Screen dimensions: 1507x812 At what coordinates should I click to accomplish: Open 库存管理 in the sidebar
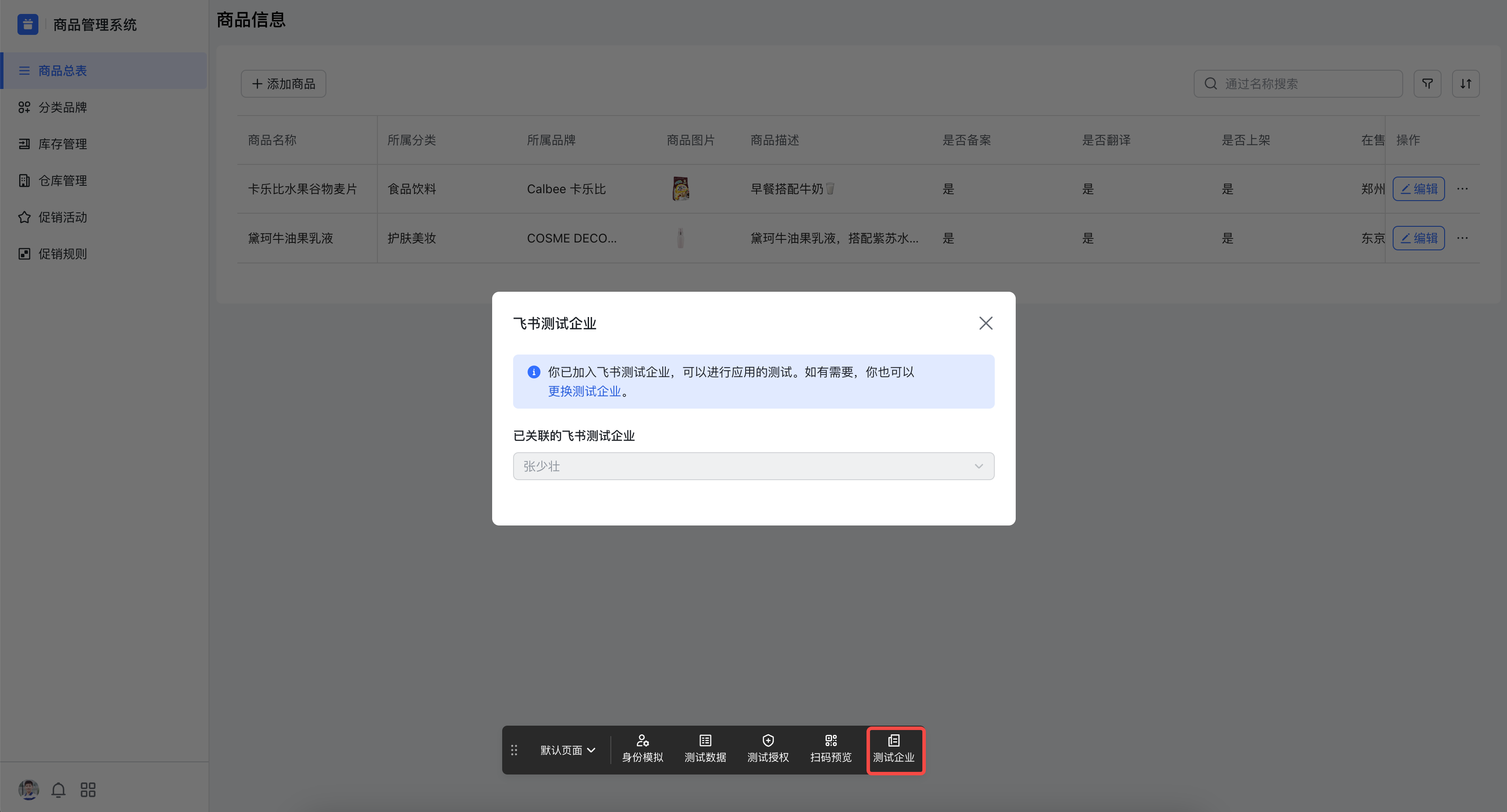point(104,144)
